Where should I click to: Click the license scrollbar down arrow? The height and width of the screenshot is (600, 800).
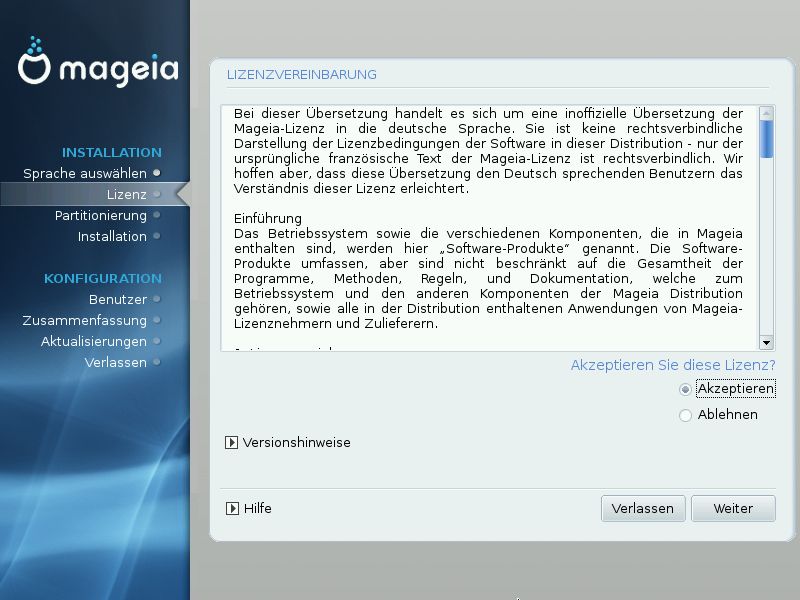pyautogui.click(x=766, y=343)
